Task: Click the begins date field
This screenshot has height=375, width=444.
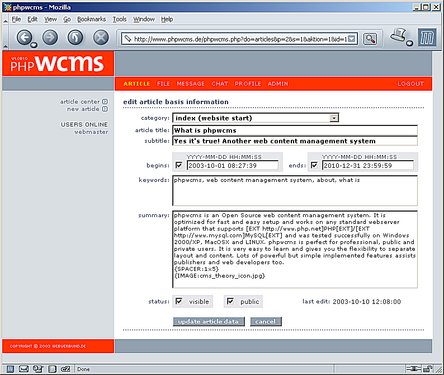Action: (233, 165)
